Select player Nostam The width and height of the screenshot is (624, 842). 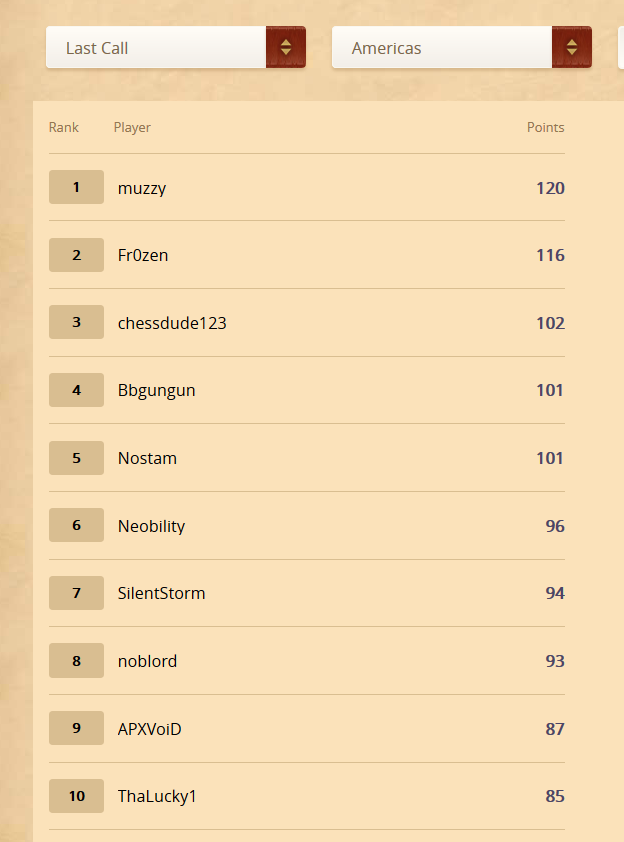[147, 458]
